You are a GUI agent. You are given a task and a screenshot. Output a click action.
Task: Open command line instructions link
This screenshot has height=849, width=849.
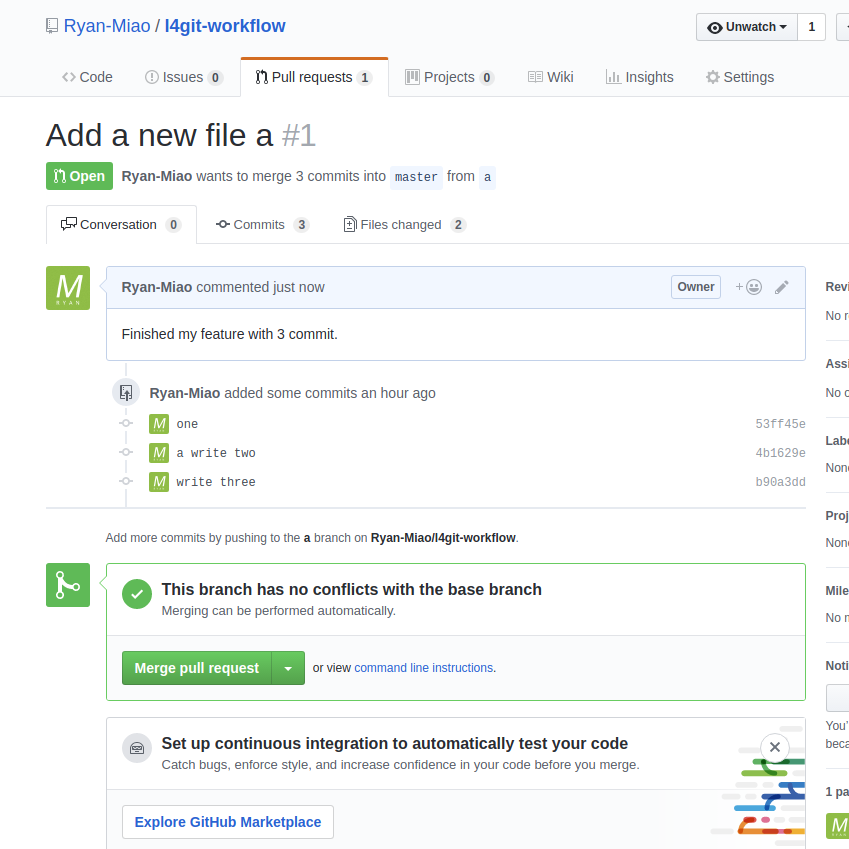click(x=424, y=668)
